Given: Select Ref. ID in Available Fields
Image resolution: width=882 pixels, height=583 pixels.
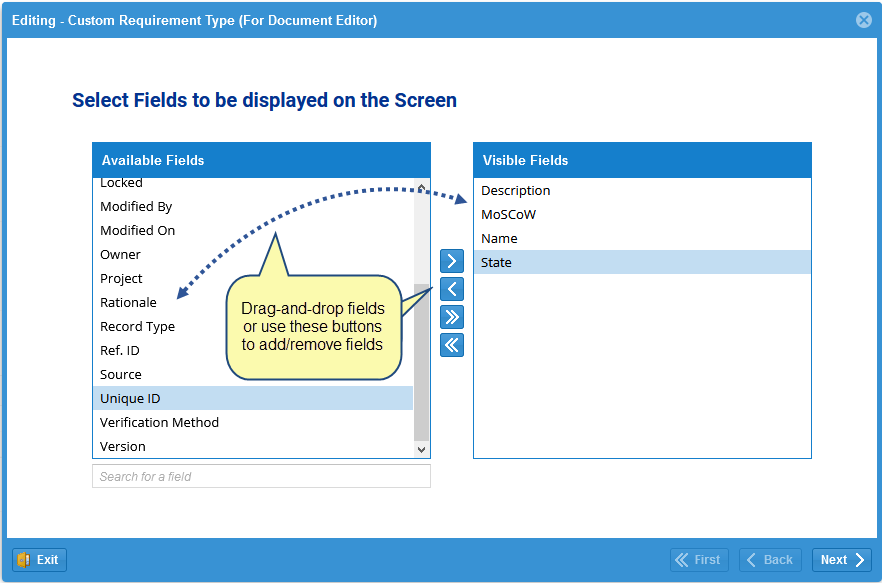Looking at the screenshot, I should [253, 350].
